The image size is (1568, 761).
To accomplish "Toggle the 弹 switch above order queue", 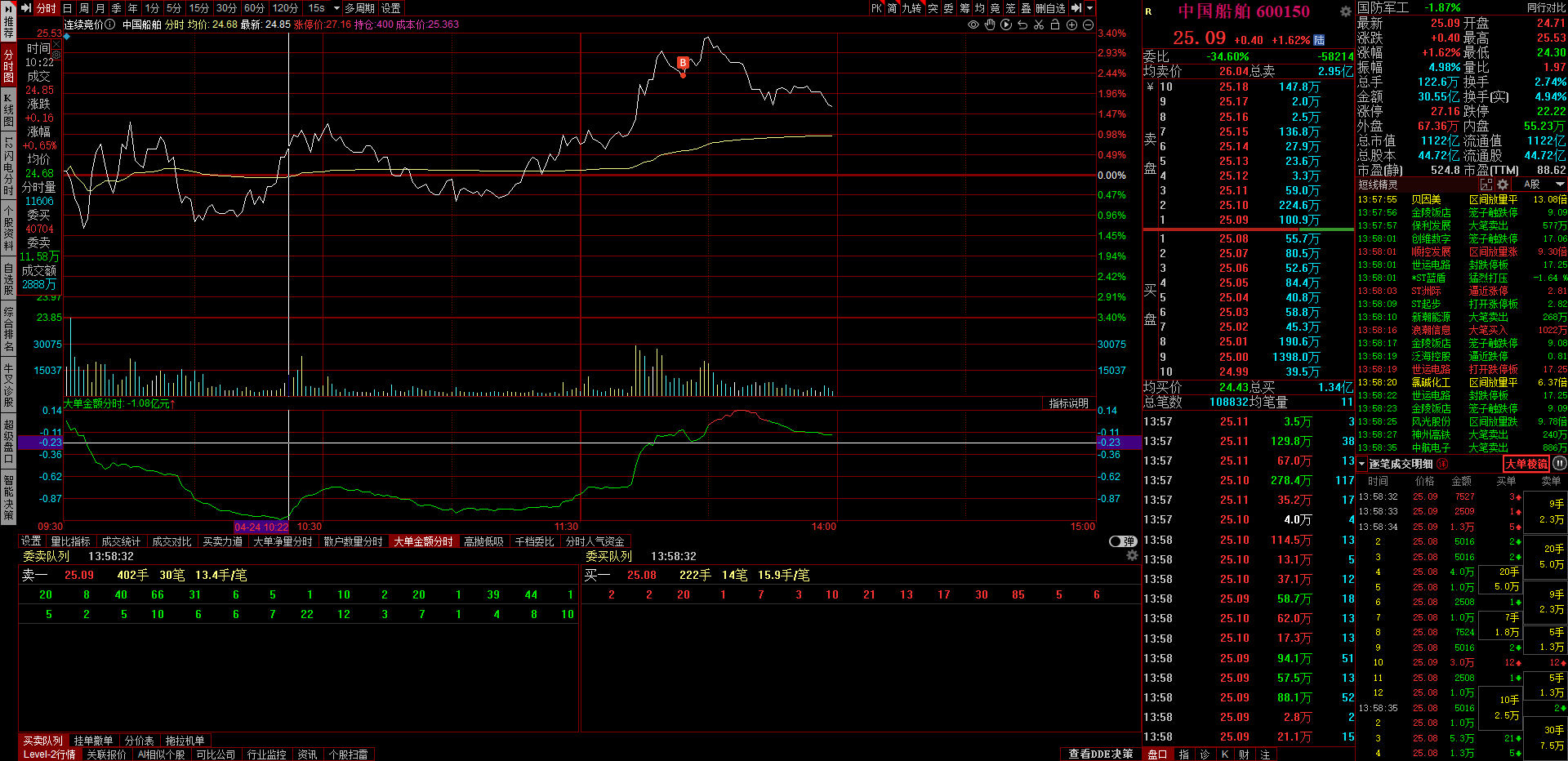I will [1124, 541].
